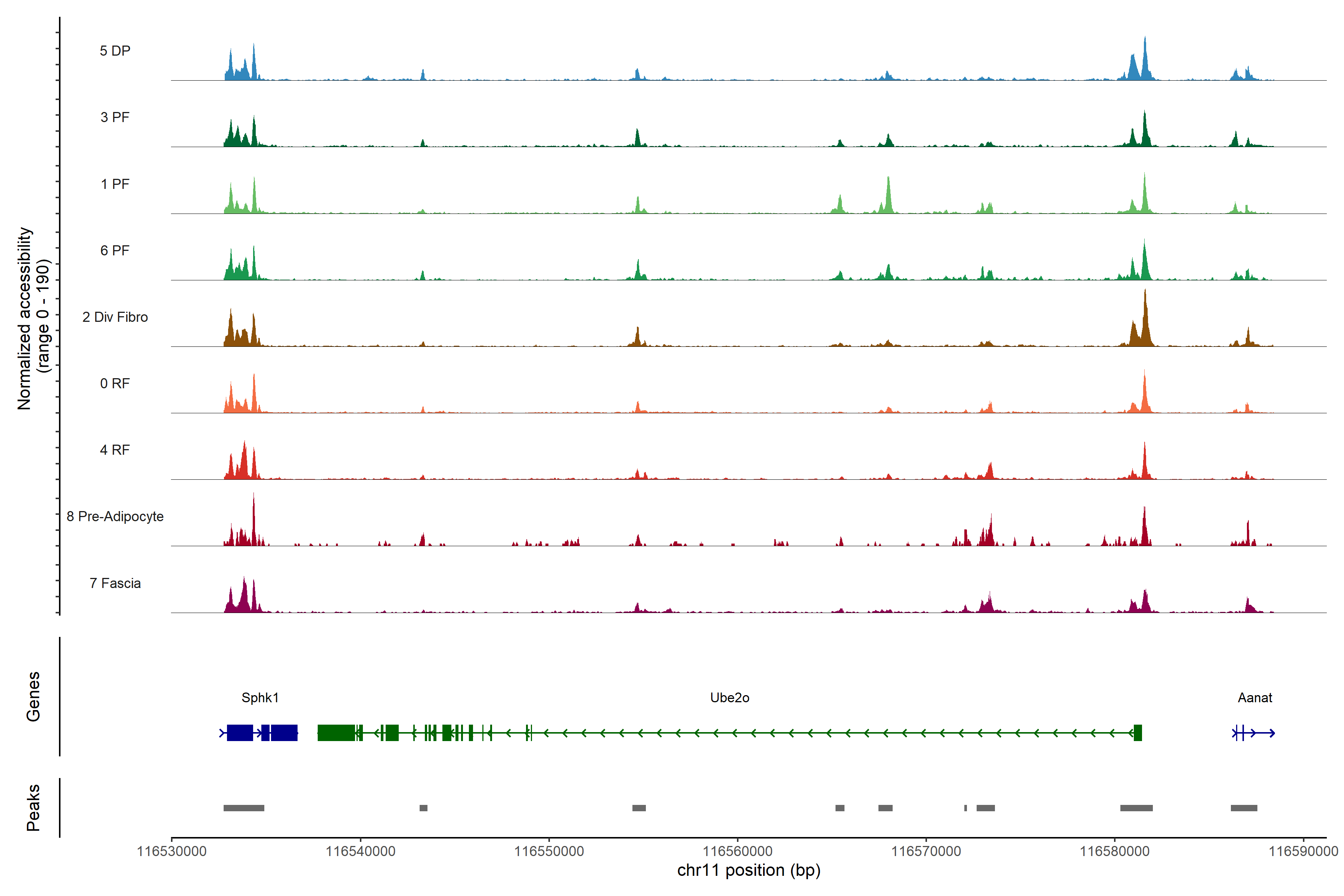Click the 2 Div Fibro label
The image size is (1344, 896).
115,317
